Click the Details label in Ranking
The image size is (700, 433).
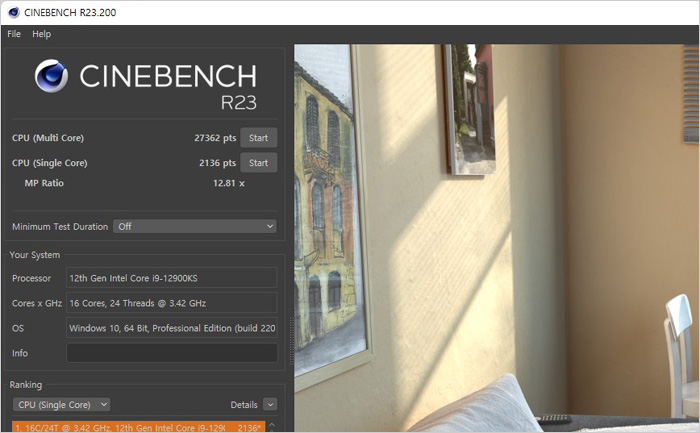[x=244, y=404]
